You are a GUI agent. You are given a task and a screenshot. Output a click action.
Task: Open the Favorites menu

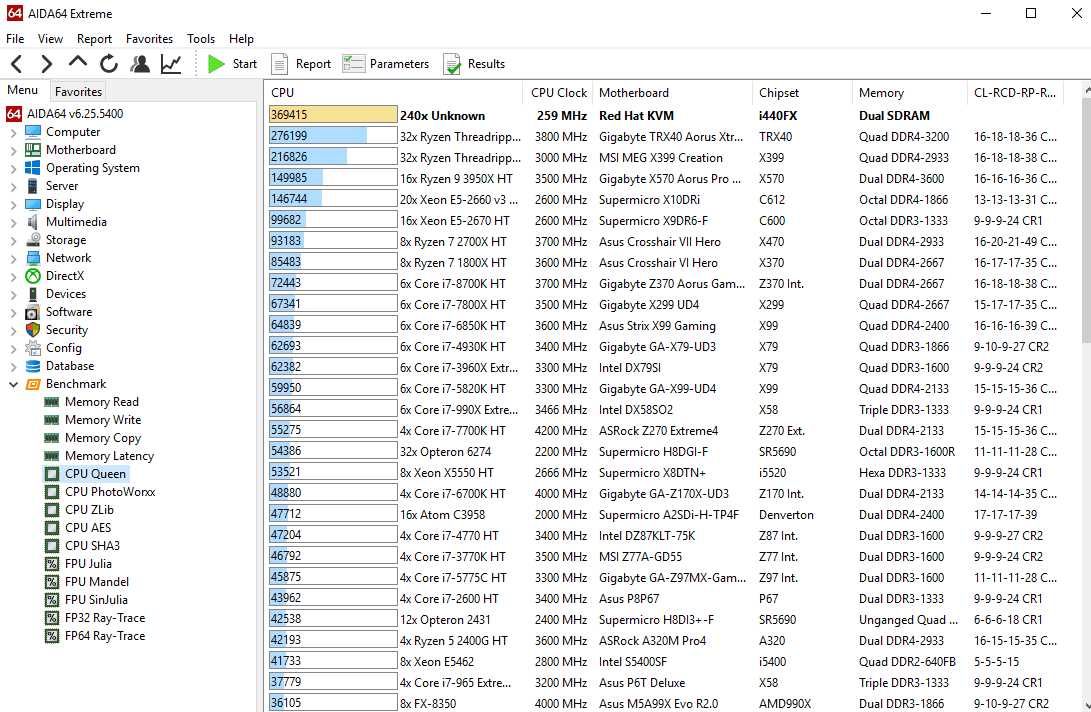pyautogui.click(x=150, y=39)
